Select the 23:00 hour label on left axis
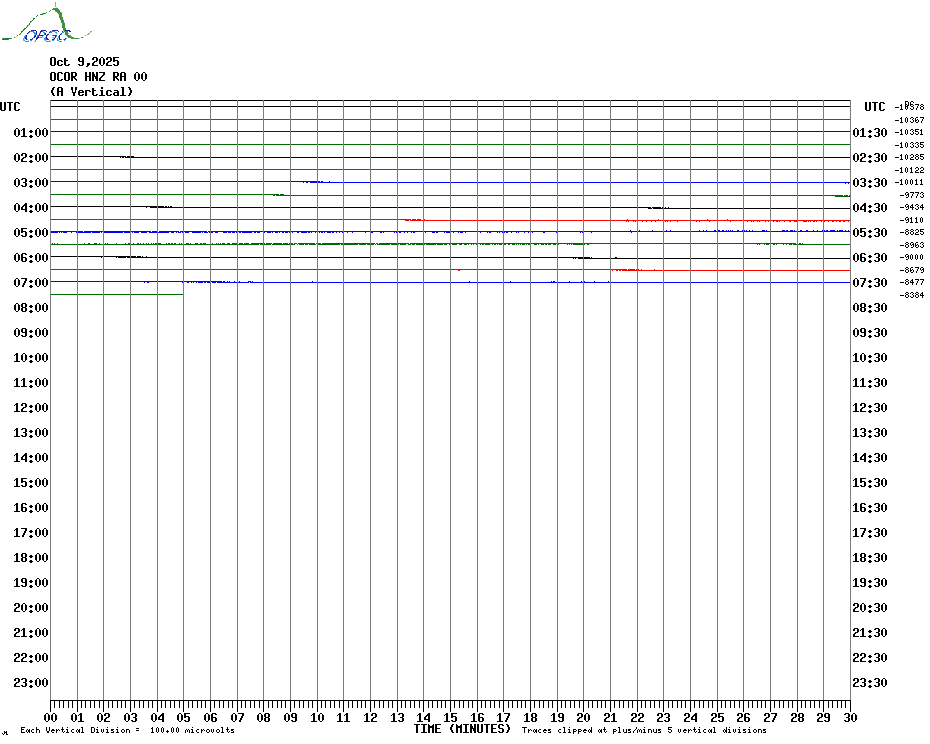Image resolution: width=930 pixels, height=744 pixels. (x=31, y=683)
